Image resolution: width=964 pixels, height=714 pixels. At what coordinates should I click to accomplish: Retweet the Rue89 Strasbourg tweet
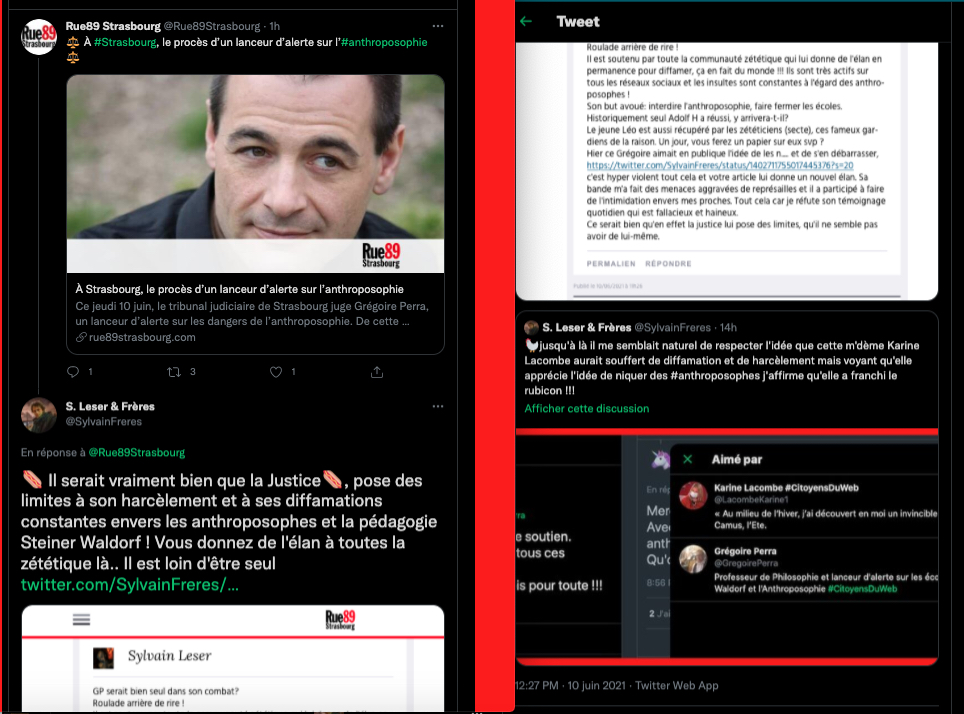[x=173, y=372]
